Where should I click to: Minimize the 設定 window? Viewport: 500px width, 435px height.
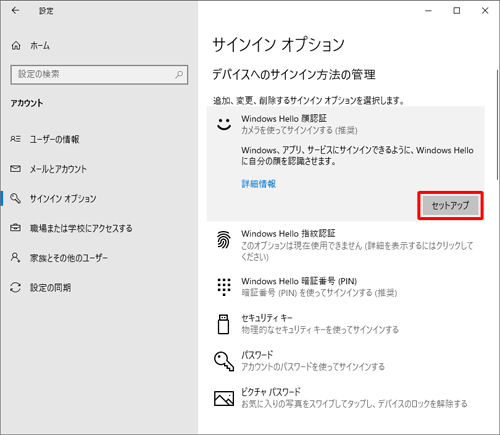coord(428,11)
